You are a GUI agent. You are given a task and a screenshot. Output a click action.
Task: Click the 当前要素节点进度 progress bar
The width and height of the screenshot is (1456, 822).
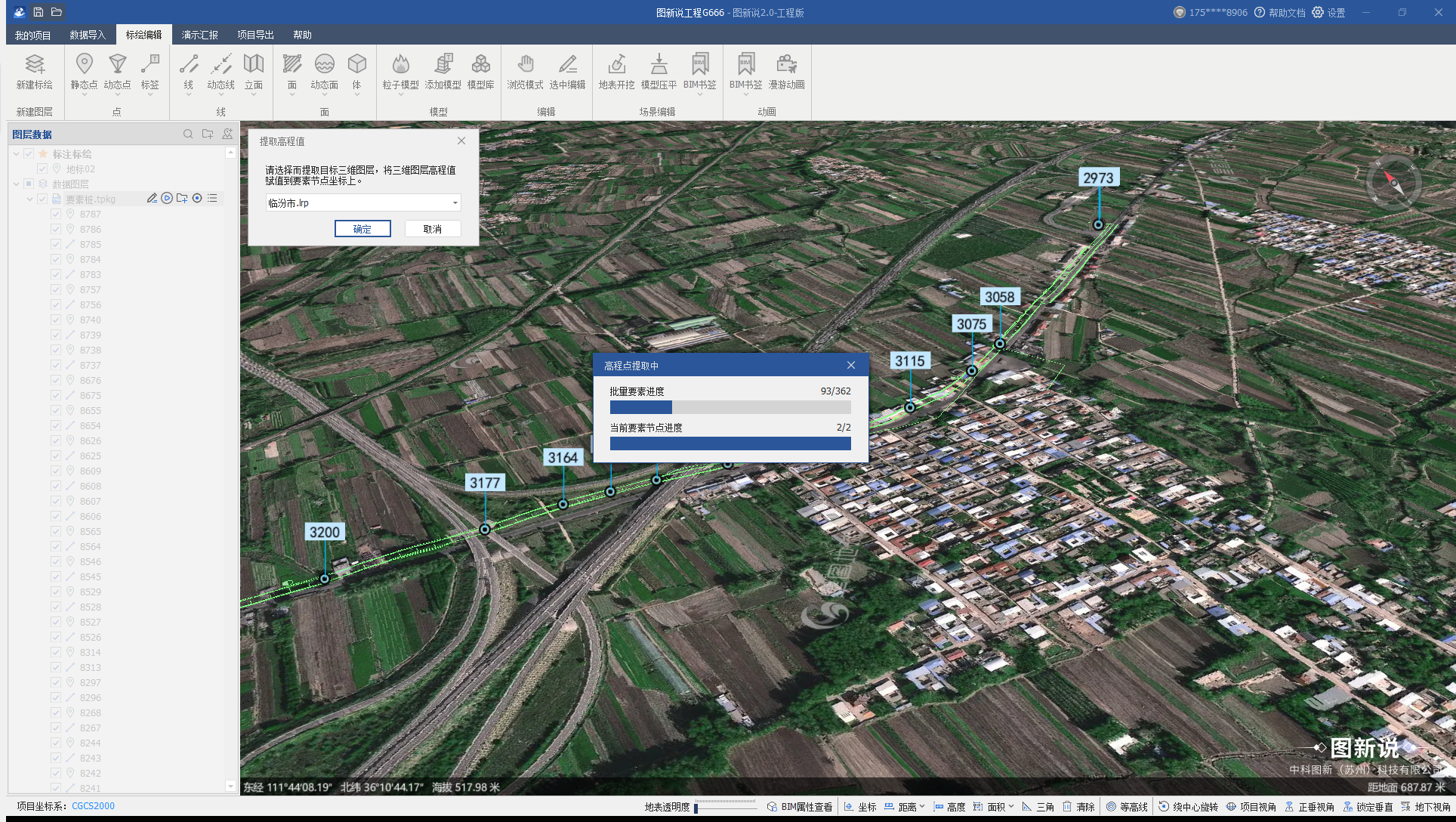coord(730,443)
